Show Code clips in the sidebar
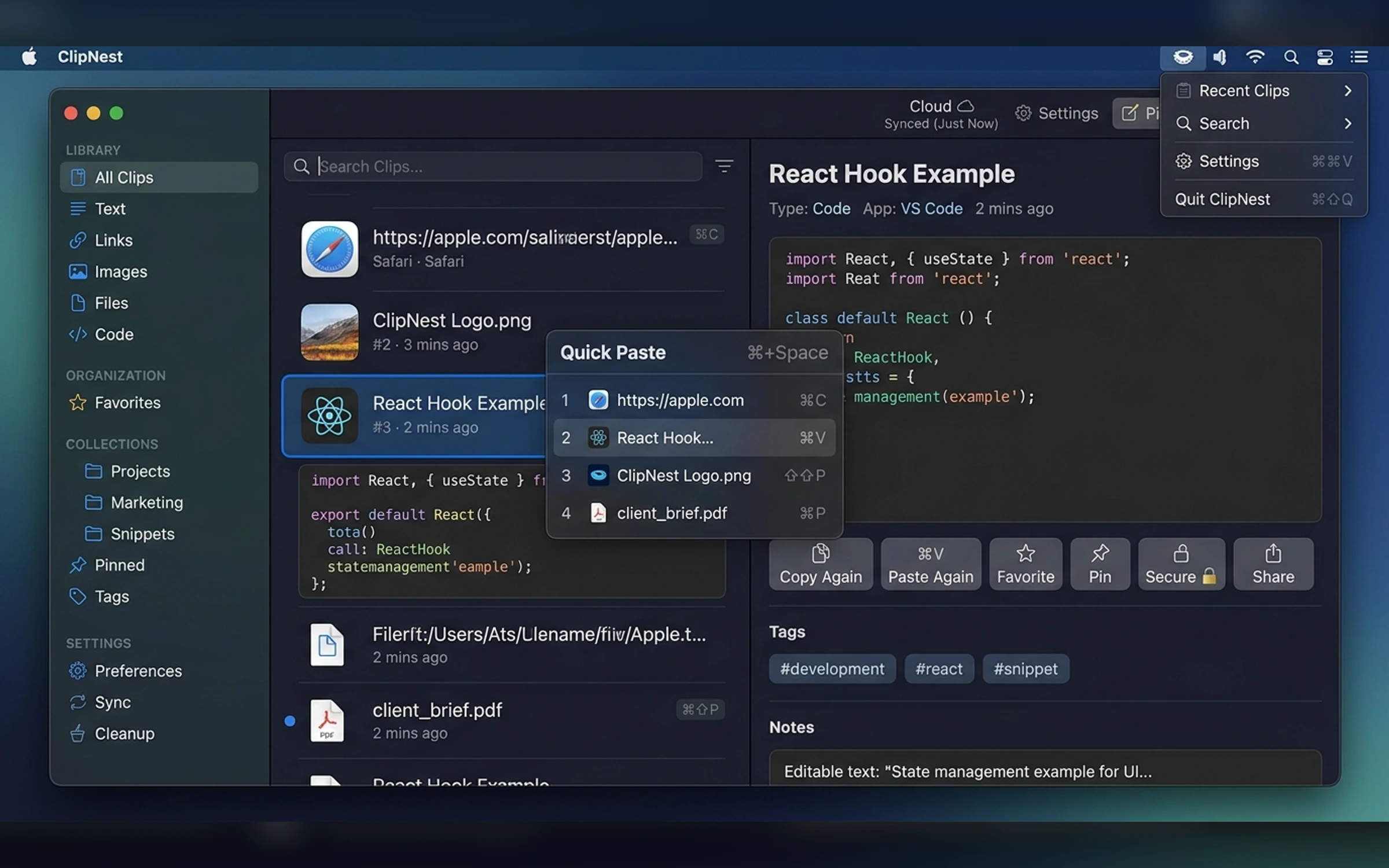This screenshot has width=1389, height=868. click(x=159, y=334)
